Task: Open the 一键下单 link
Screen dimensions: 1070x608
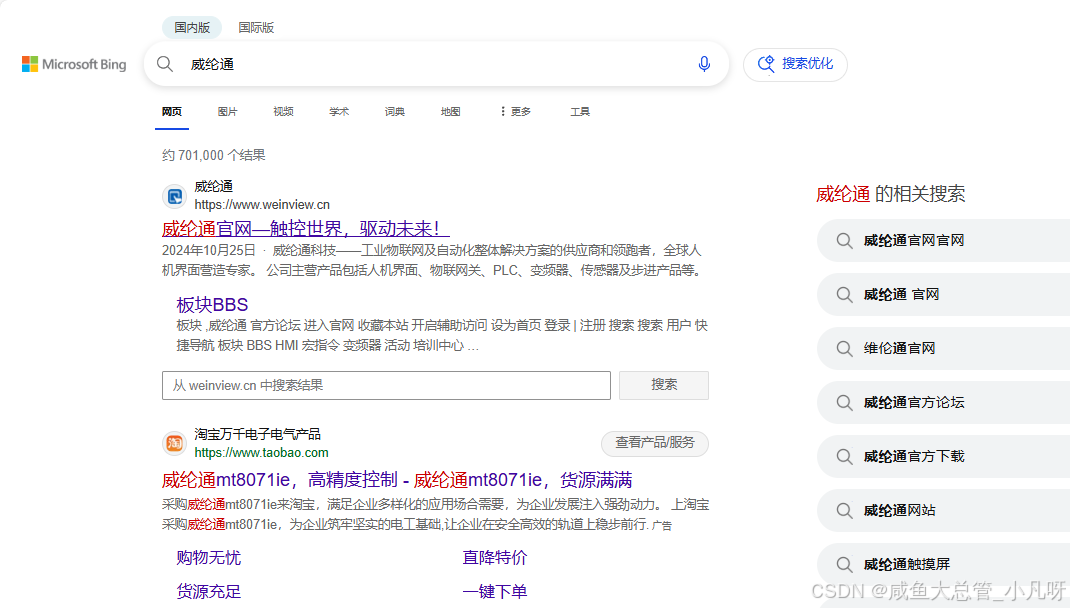Action: click(x=495, y=592)
